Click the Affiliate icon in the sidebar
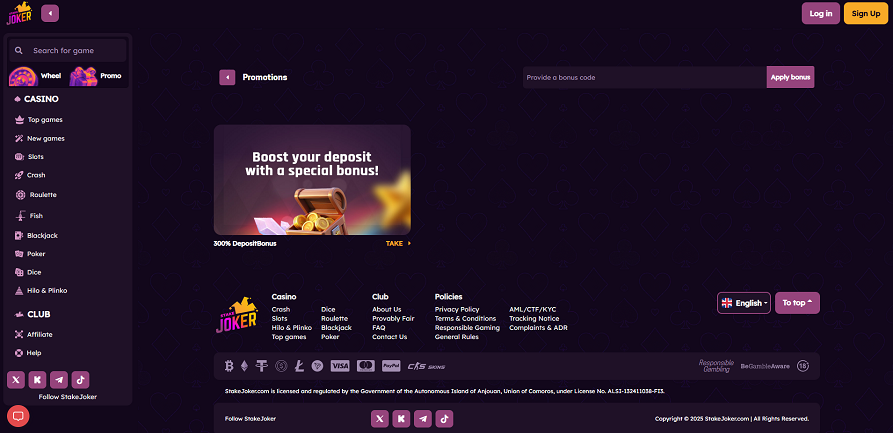The image size is (893, 433). point(19,334)
